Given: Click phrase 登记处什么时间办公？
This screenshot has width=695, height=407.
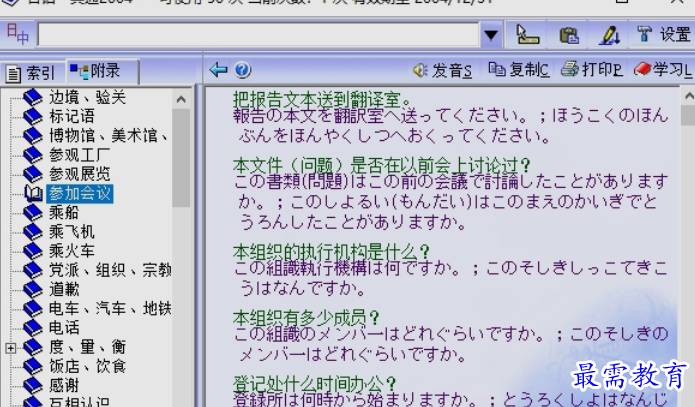Looking at the screenshot, I should point(314,383).
